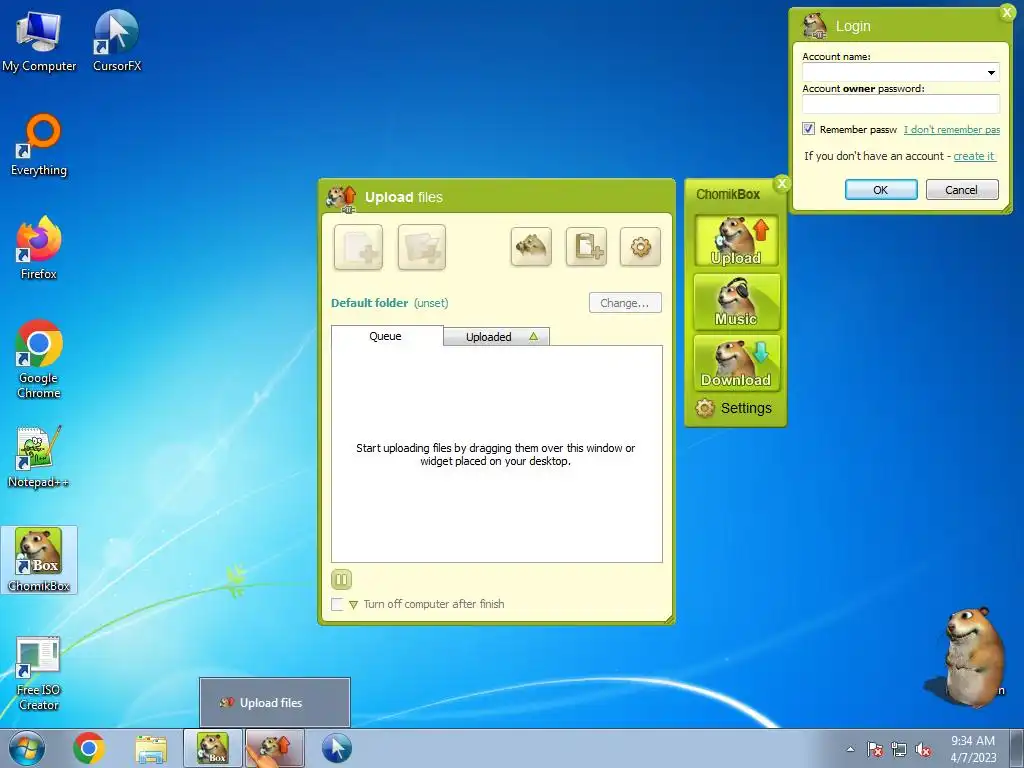
Task: Click the Account owner password field
Action: pyautogui.click(x=901, y=104)
